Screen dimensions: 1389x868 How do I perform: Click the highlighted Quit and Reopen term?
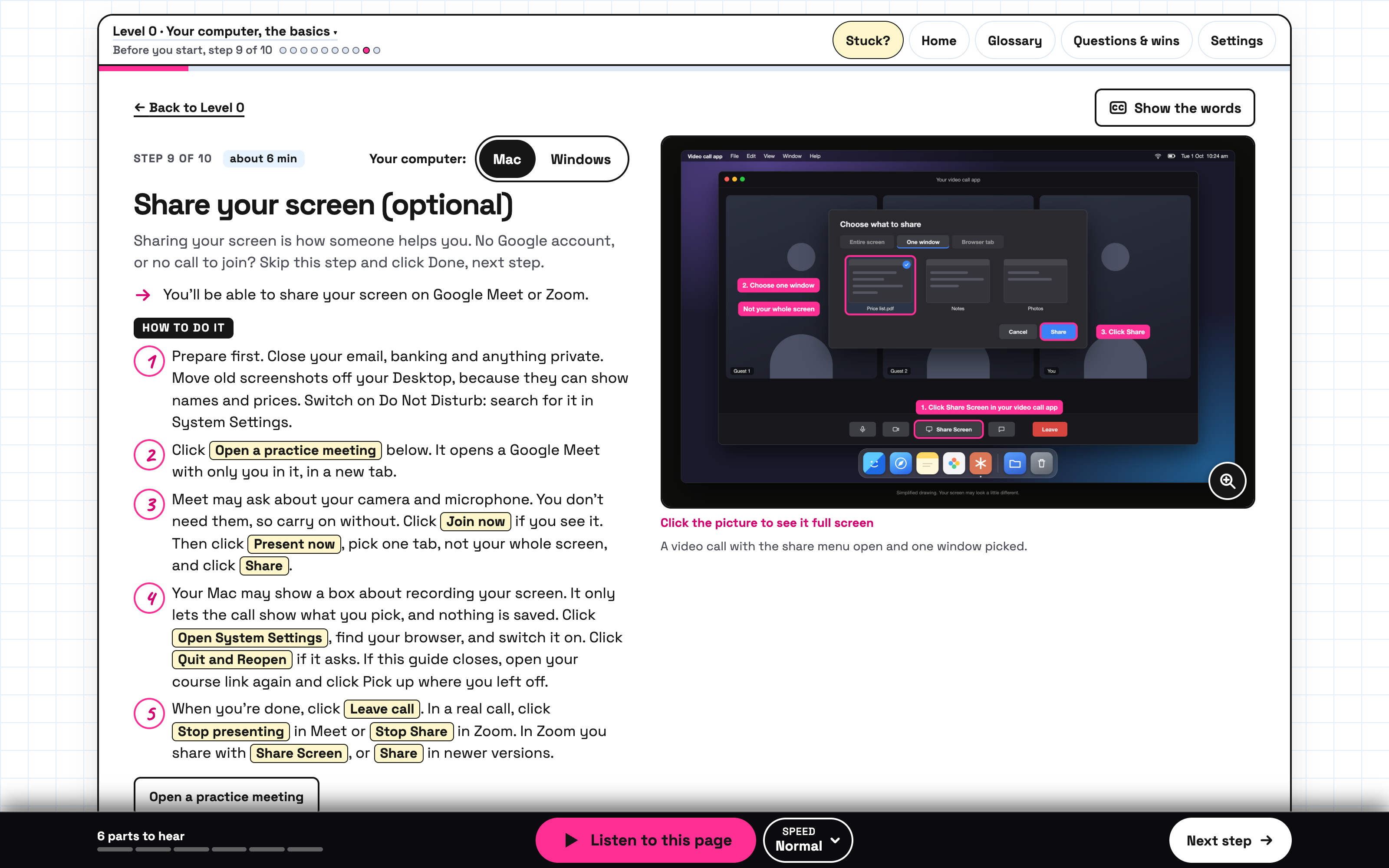(232, 660)
